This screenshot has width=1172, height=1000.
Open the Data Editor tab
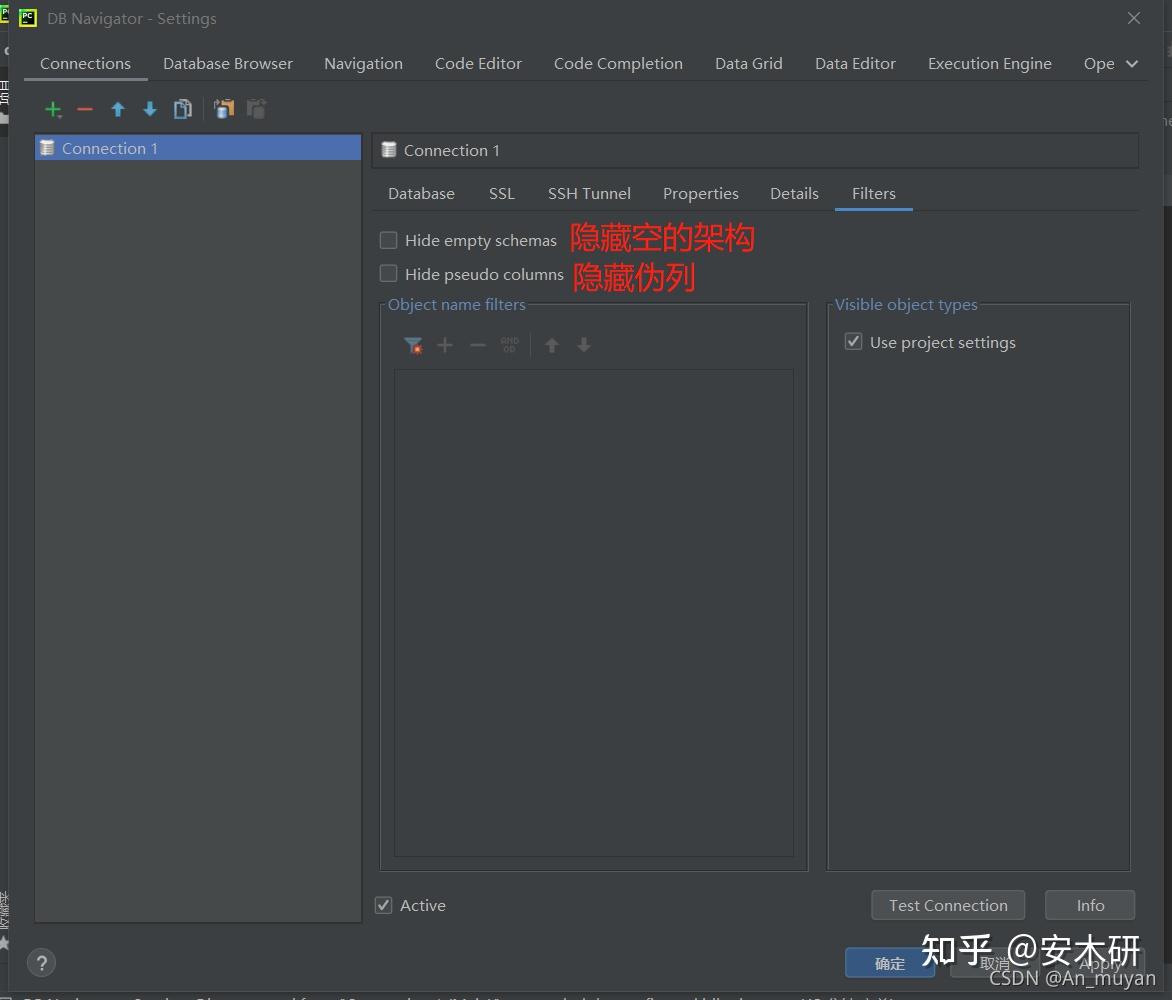[x=855, y=64]
